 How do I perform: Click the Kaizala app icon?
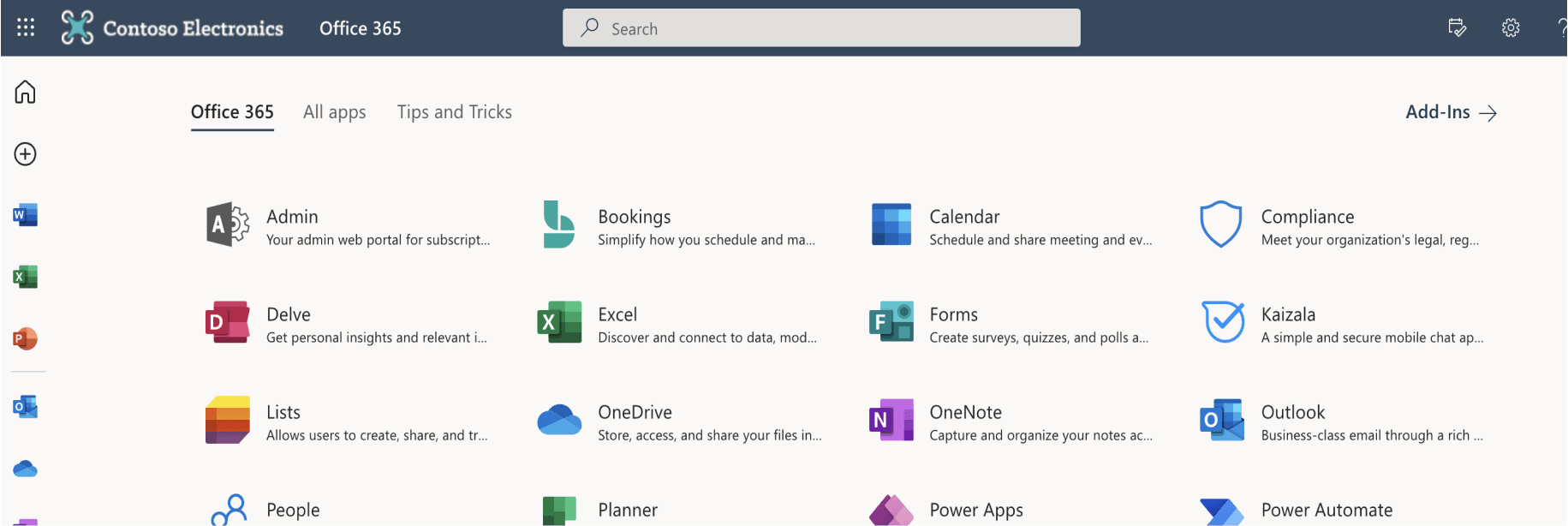point(1223,322)
